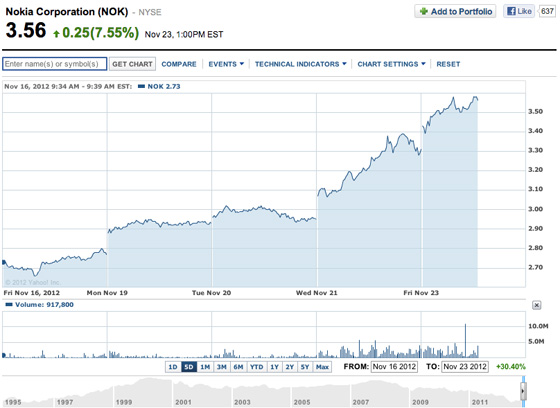The width and height of the screenshot is (560, 408).
Task: Click the FROM date field
Action: (394, 367)
